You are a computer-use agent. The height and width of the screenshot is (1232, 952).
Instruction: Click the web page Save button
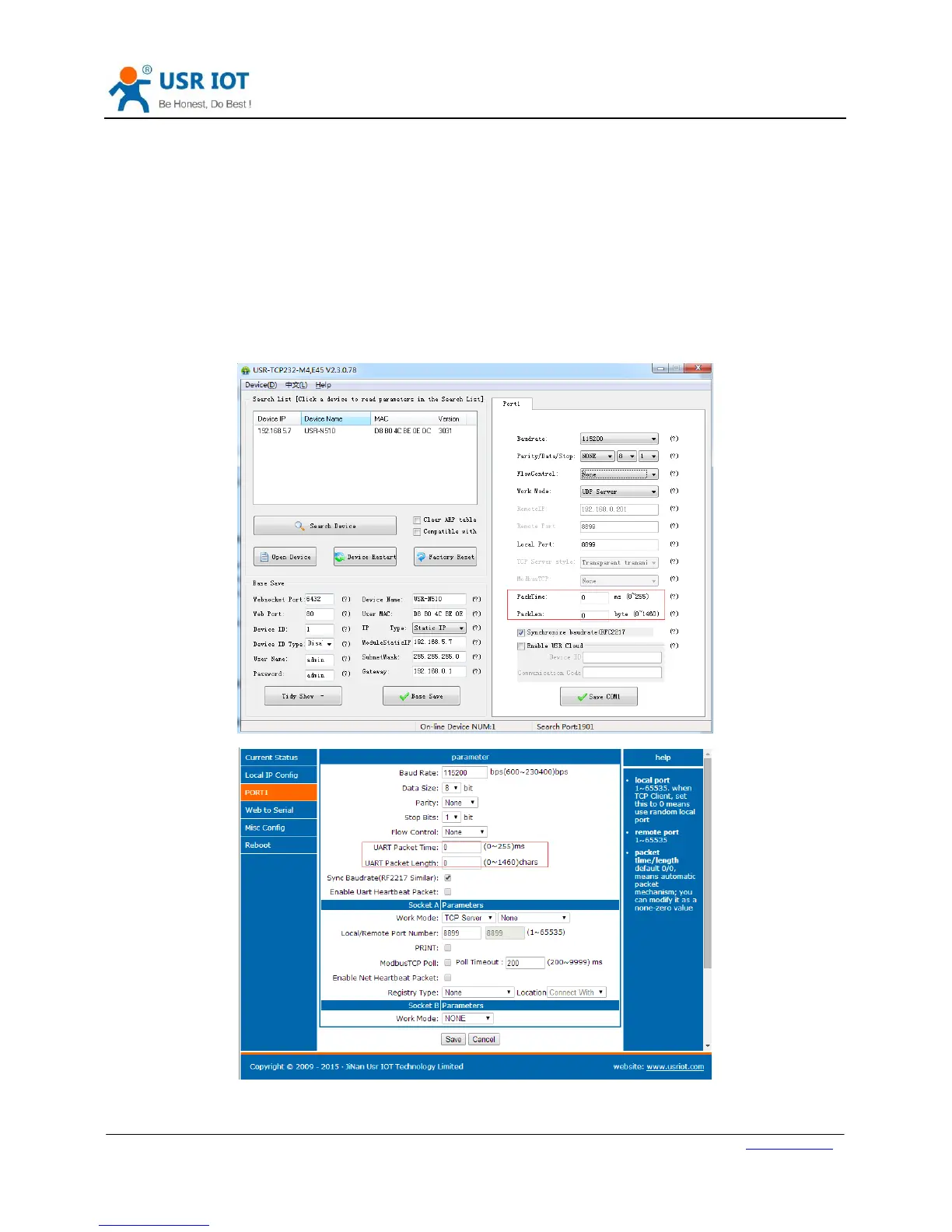click(x=453, y=1040)
